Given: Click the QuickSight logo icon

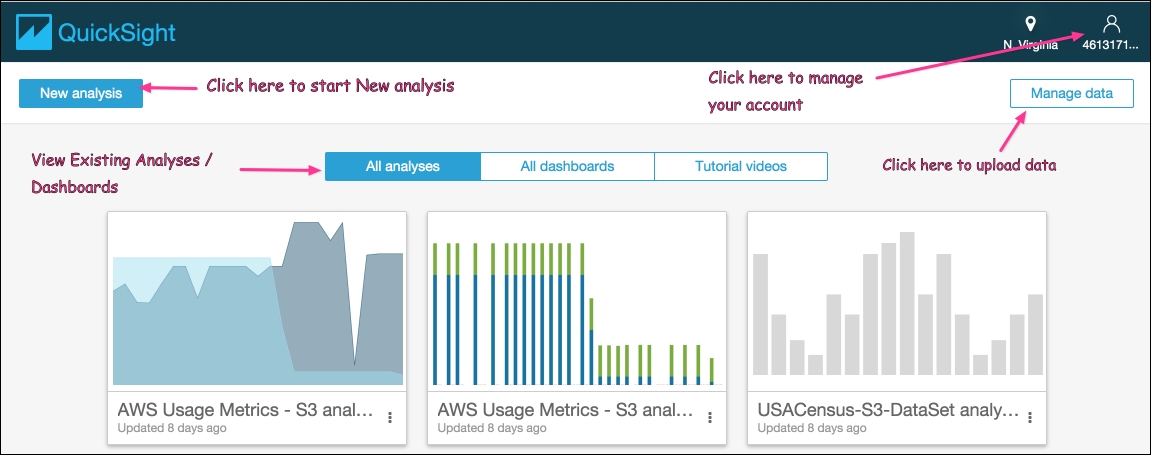Looking at the screenshot, I should pyautogui.click(x=34, y=32).
